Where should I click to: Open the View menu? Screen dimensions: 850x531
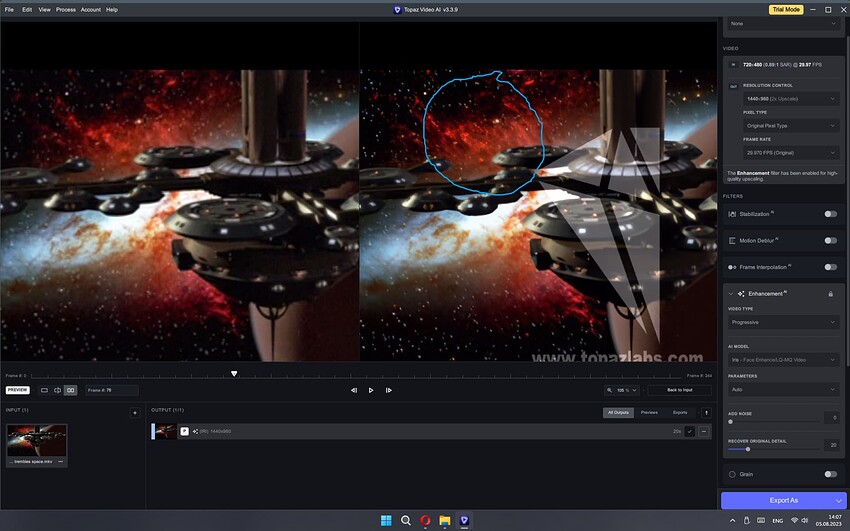point(44,10)
